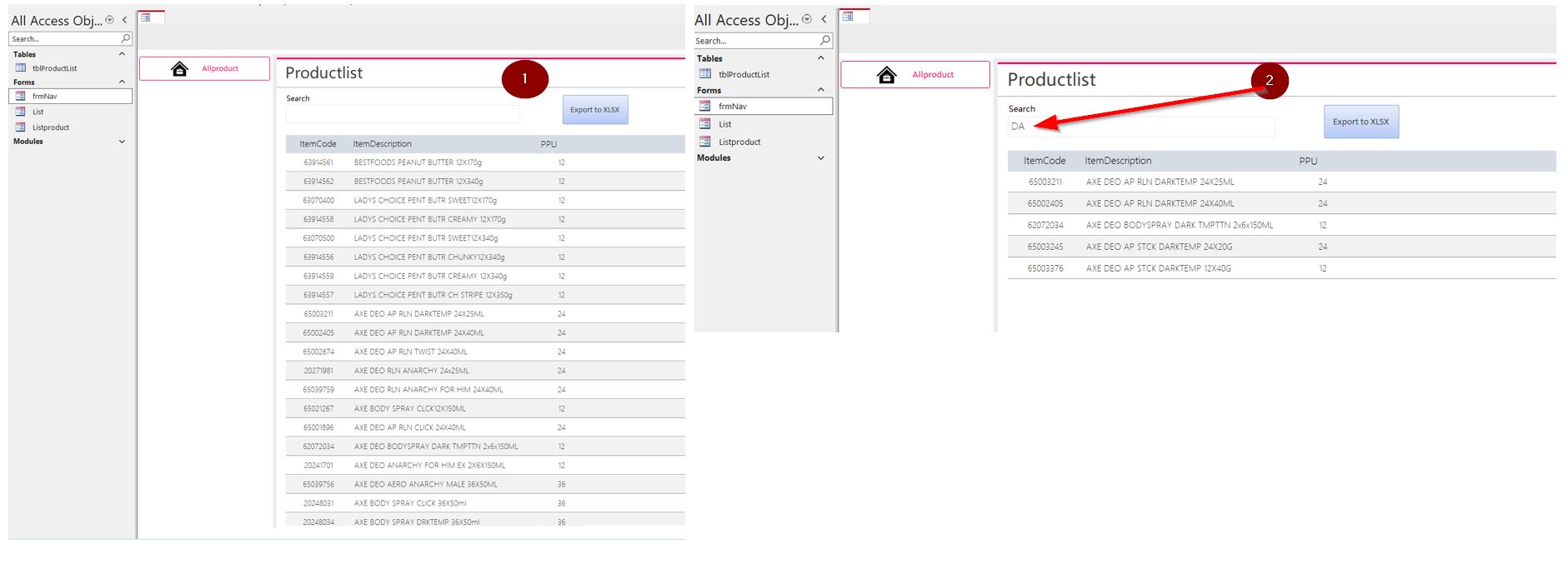This screenshot has width=1568, height=579.
Task: Select LADYS CHOICE PENT BUTR CHUNKY12X340g row
Action: pyautogui.click(x=485, y=257)
